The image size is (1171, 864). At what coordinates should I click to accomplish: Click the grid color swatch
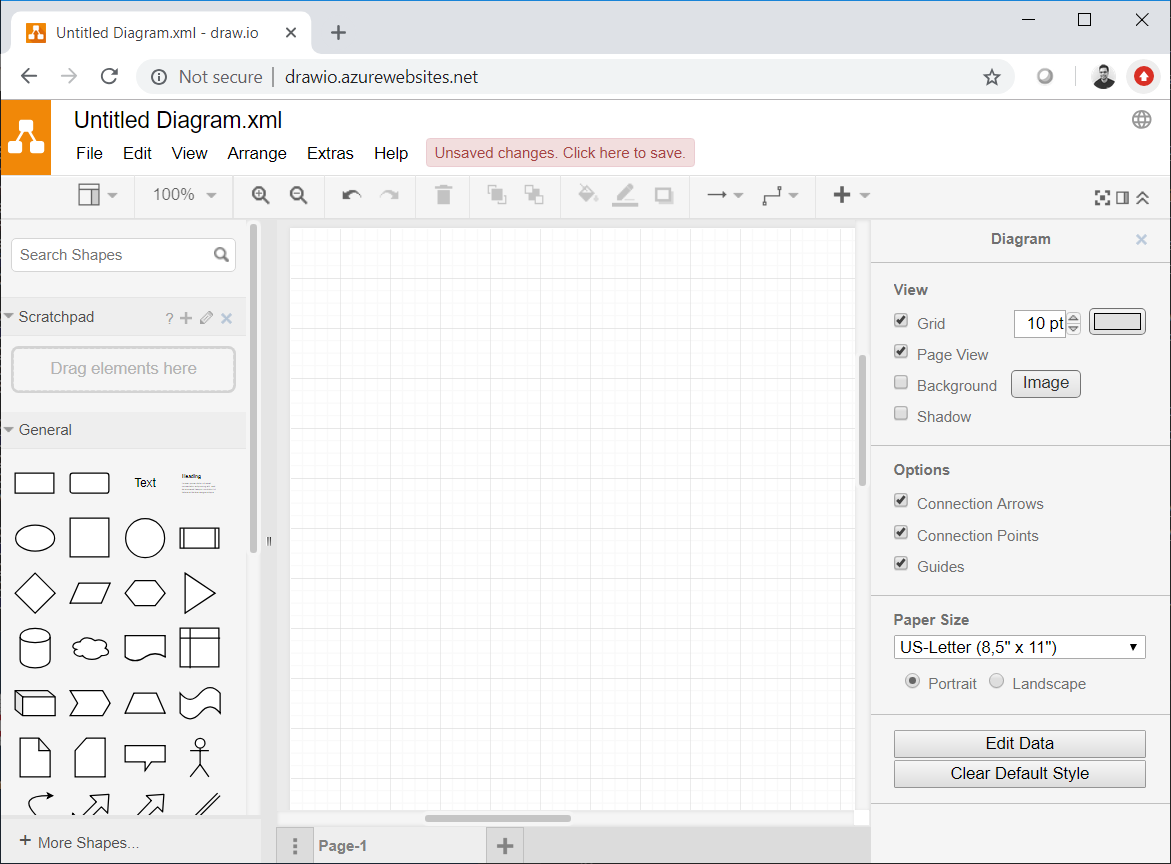[1117, 322]
